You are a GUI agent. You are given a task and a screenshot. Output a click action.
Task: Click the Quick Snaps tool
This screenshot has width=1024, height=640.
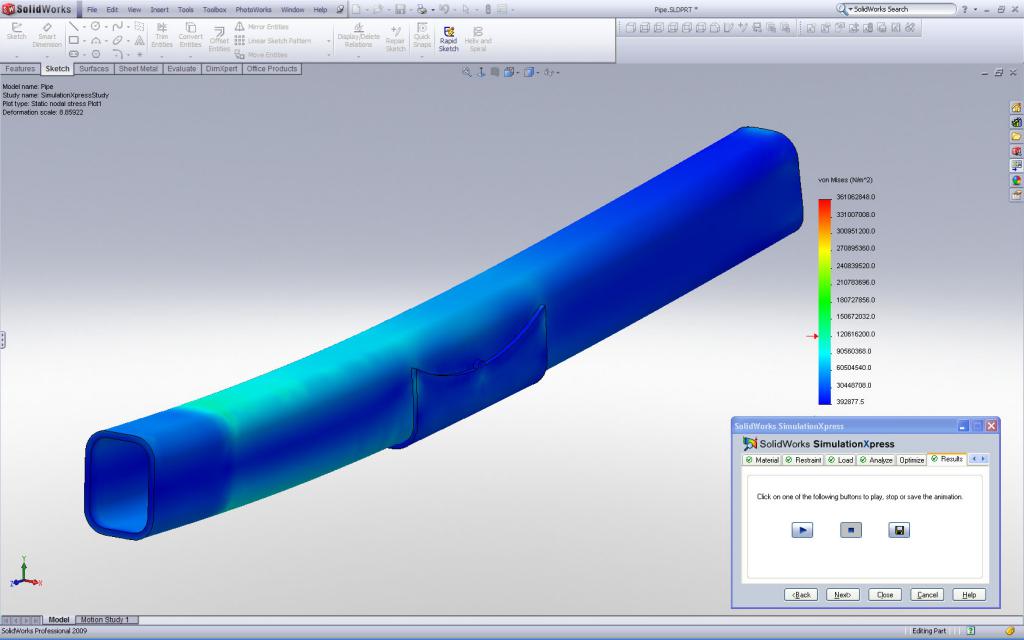pos(422,35)
